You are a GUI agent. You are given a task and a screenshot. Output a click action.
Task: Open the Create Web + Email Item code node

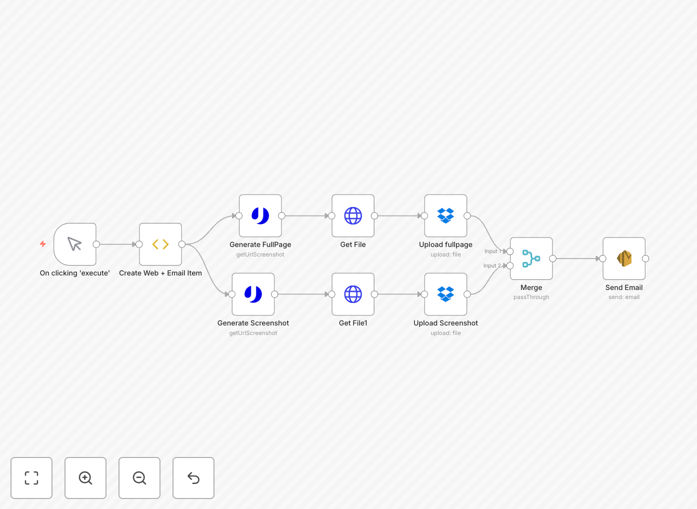click(x=160, y=244)
